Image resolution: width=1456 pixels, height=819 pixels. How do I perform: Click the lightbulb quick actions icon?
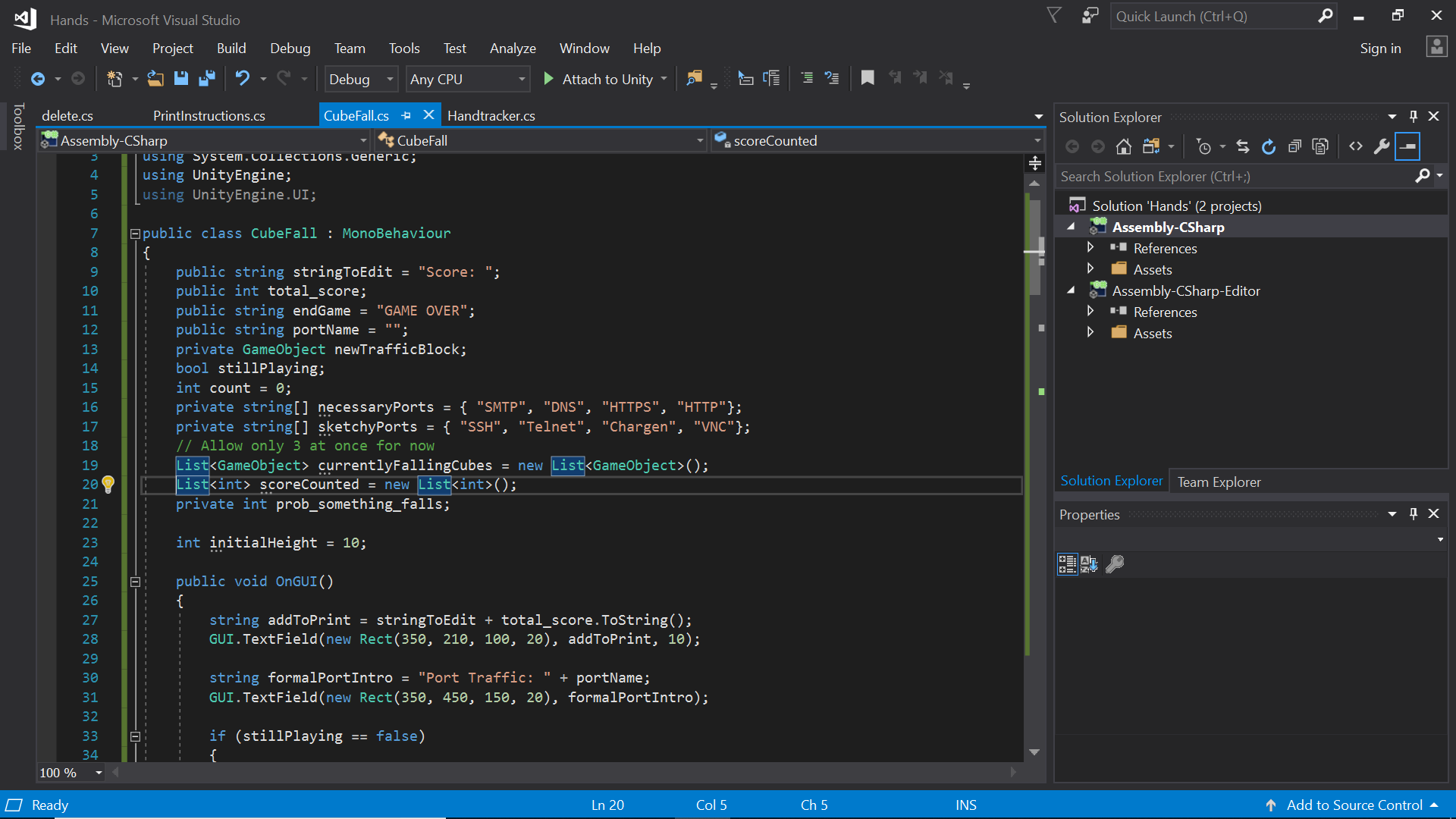coord(108,484)
